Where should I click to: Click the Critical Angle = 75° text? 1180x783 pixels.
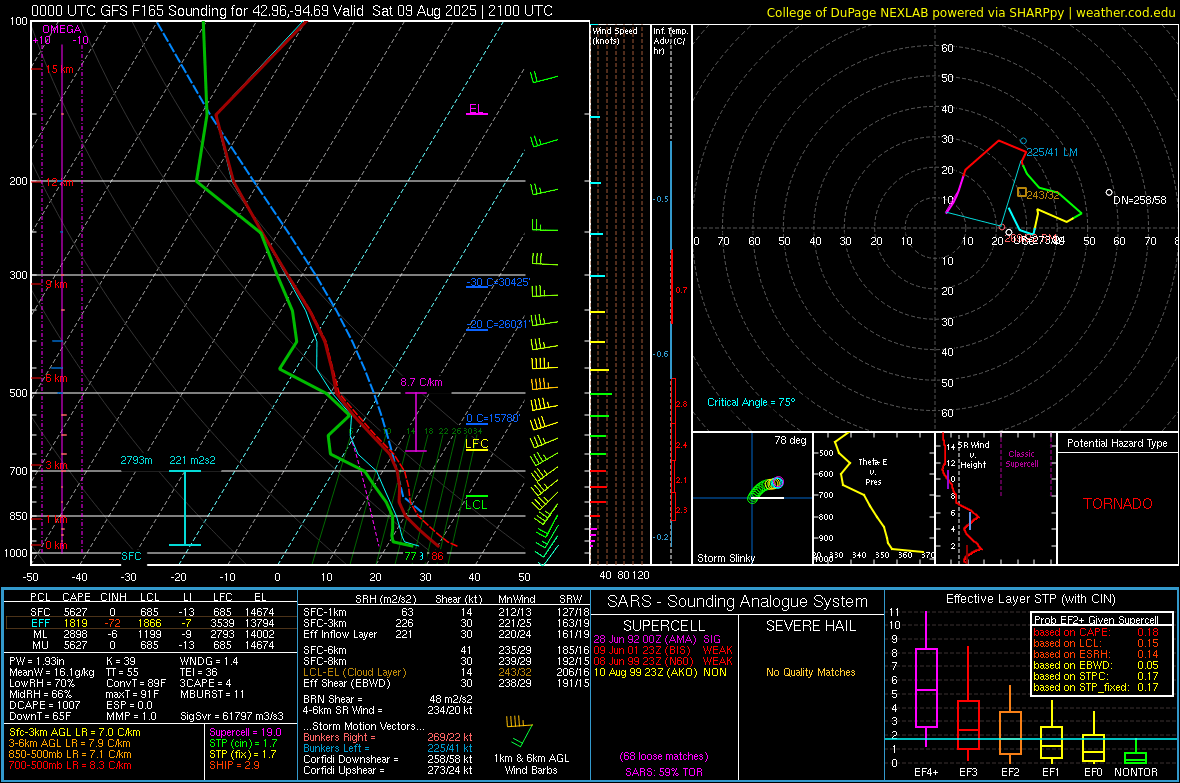[x=751, y=402]
